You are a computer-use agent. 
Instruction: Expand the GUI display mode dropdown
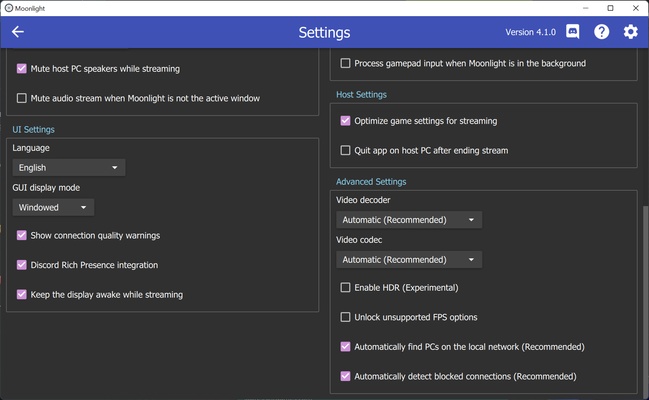53,207
